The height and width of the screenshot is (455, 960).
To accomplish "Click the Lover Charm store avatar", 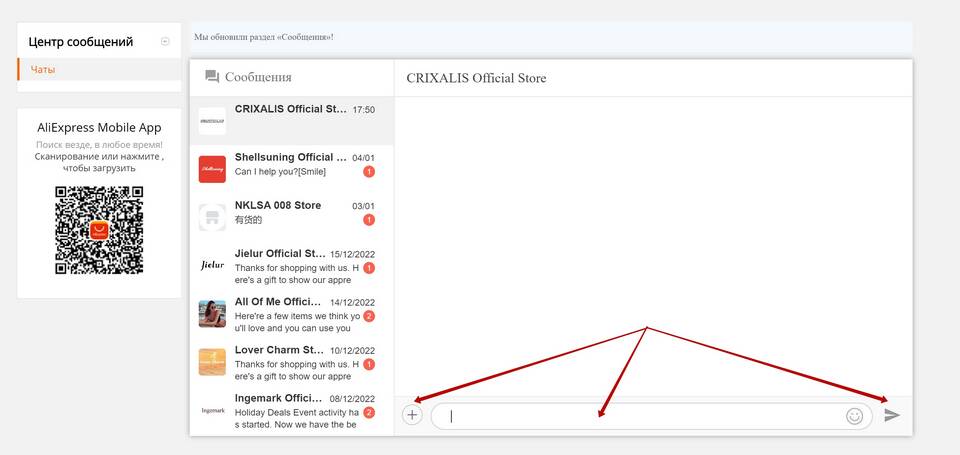I will point(212,362).
